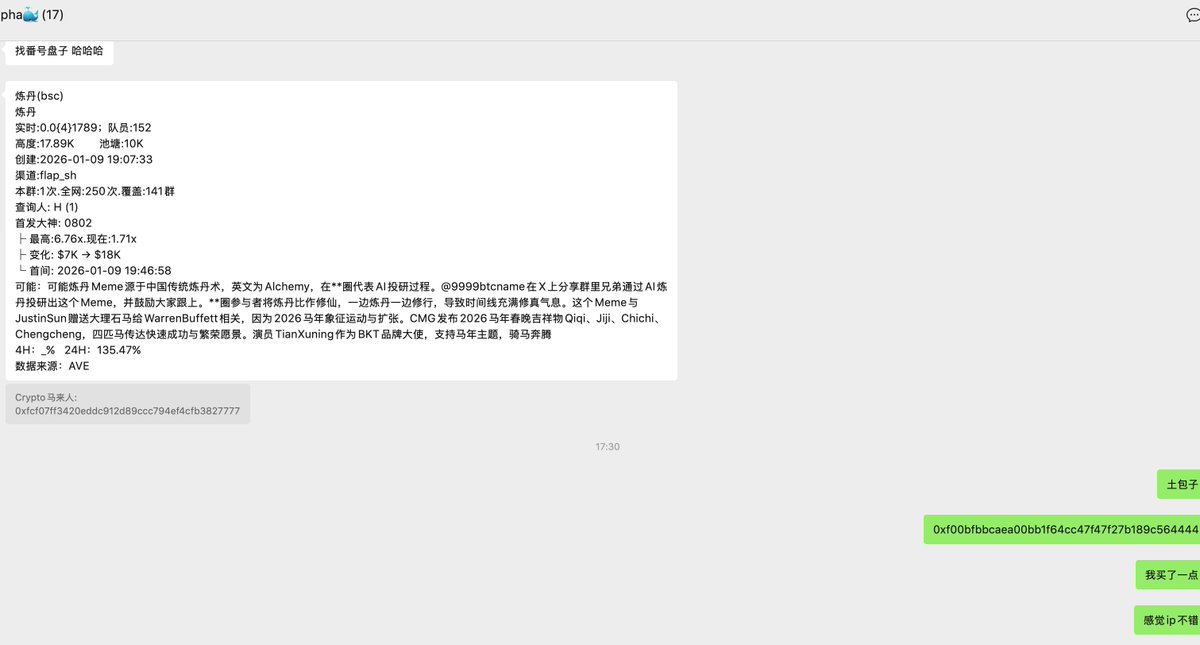The width and height of the screenshot is (1200, 645).
Task: Select the message 找番号盘子 哈哈哈
Action: pyautogui.click(x=59, y=50)
